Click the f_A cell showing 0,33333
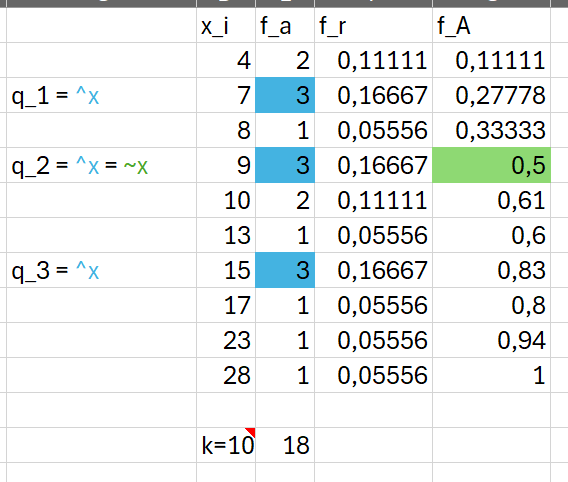Screen dimensions: 568x482 click(492, 130)
